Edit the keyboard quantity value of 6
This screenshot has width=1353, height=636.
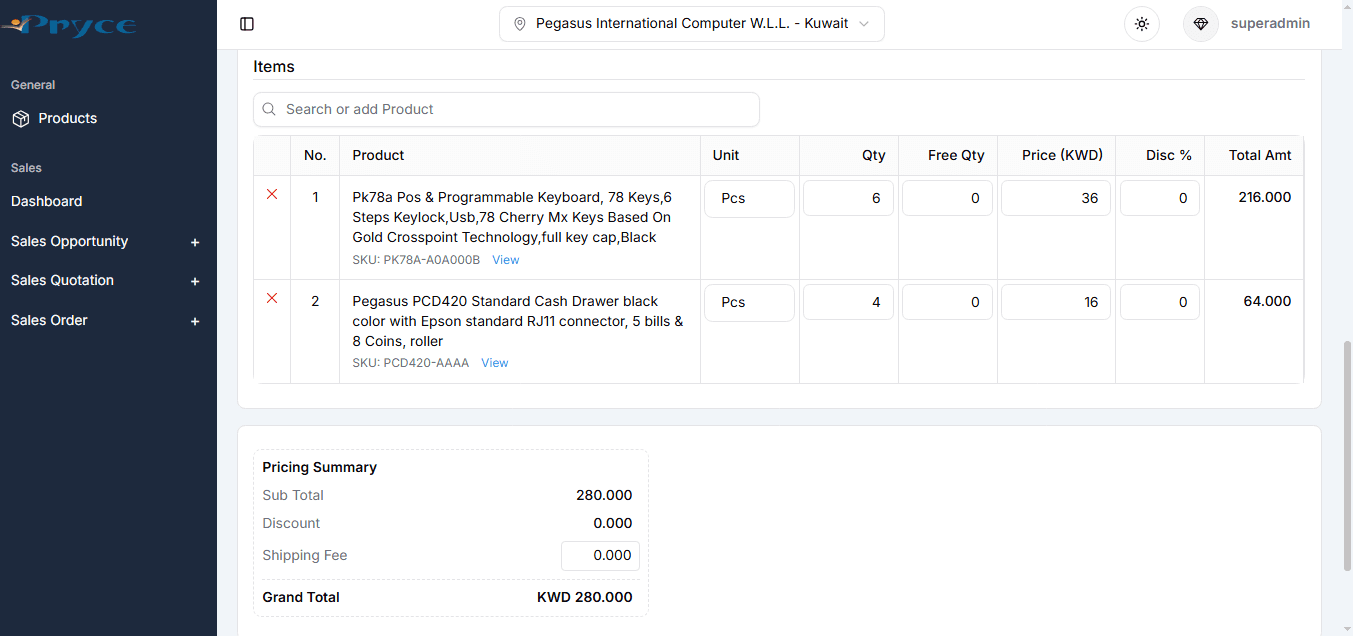click(x=848, y=197)
